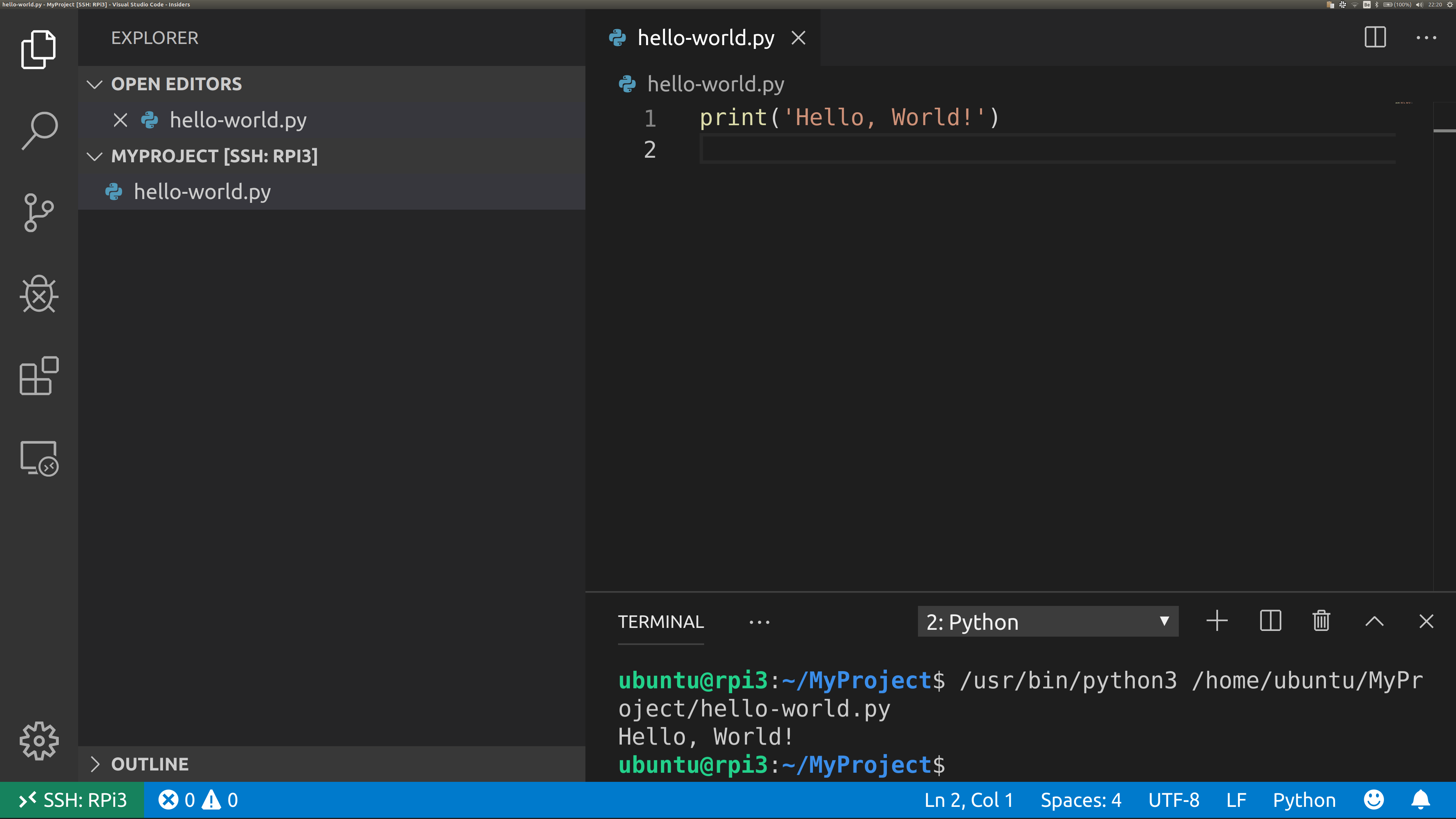Change the Python language mode in status bar
This screenshot has width=1456, height=819.
1304,800
